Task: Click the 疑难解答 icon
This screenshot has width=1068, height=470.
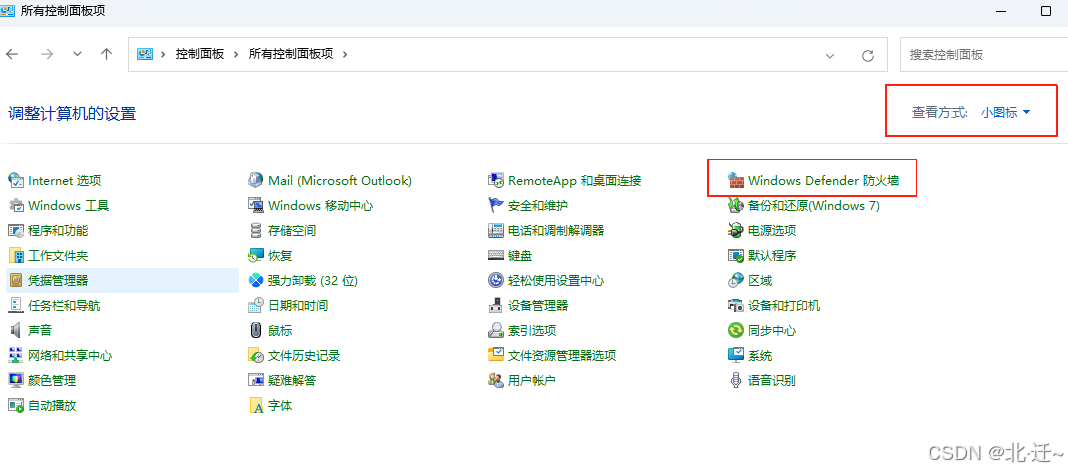Action: pyautogui.click(x=256, y=380)
